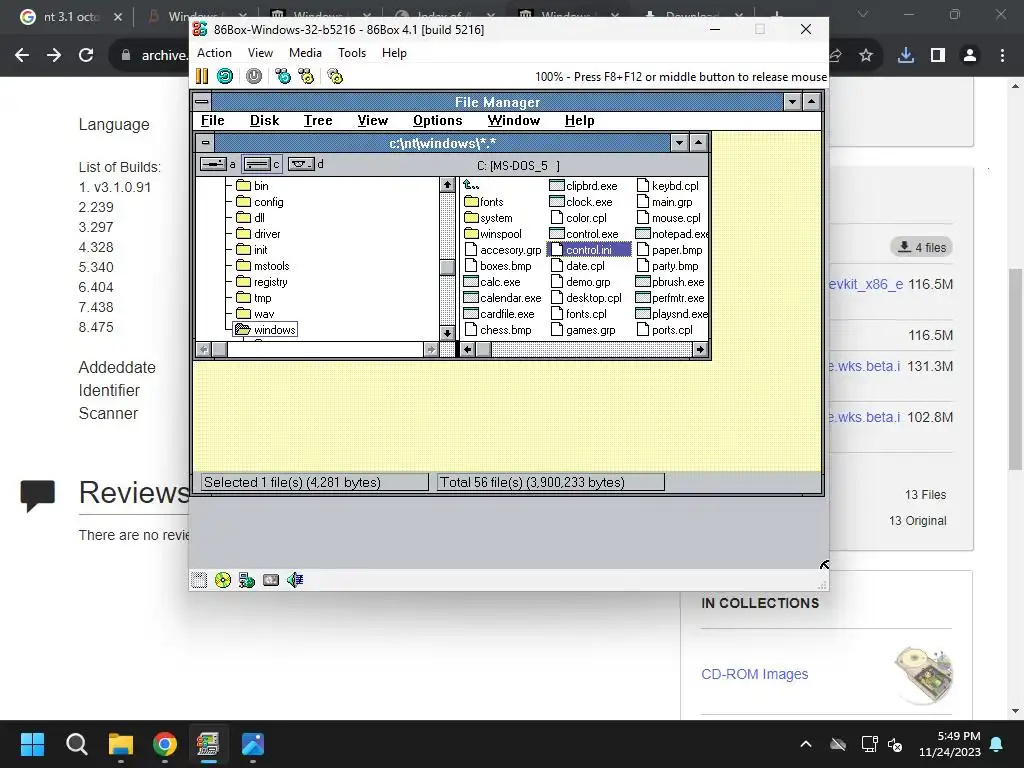This screenshot has width=1024, height=768.
Task: Click the CD-ROM status bar icon
Action: [x=223, y=580]
